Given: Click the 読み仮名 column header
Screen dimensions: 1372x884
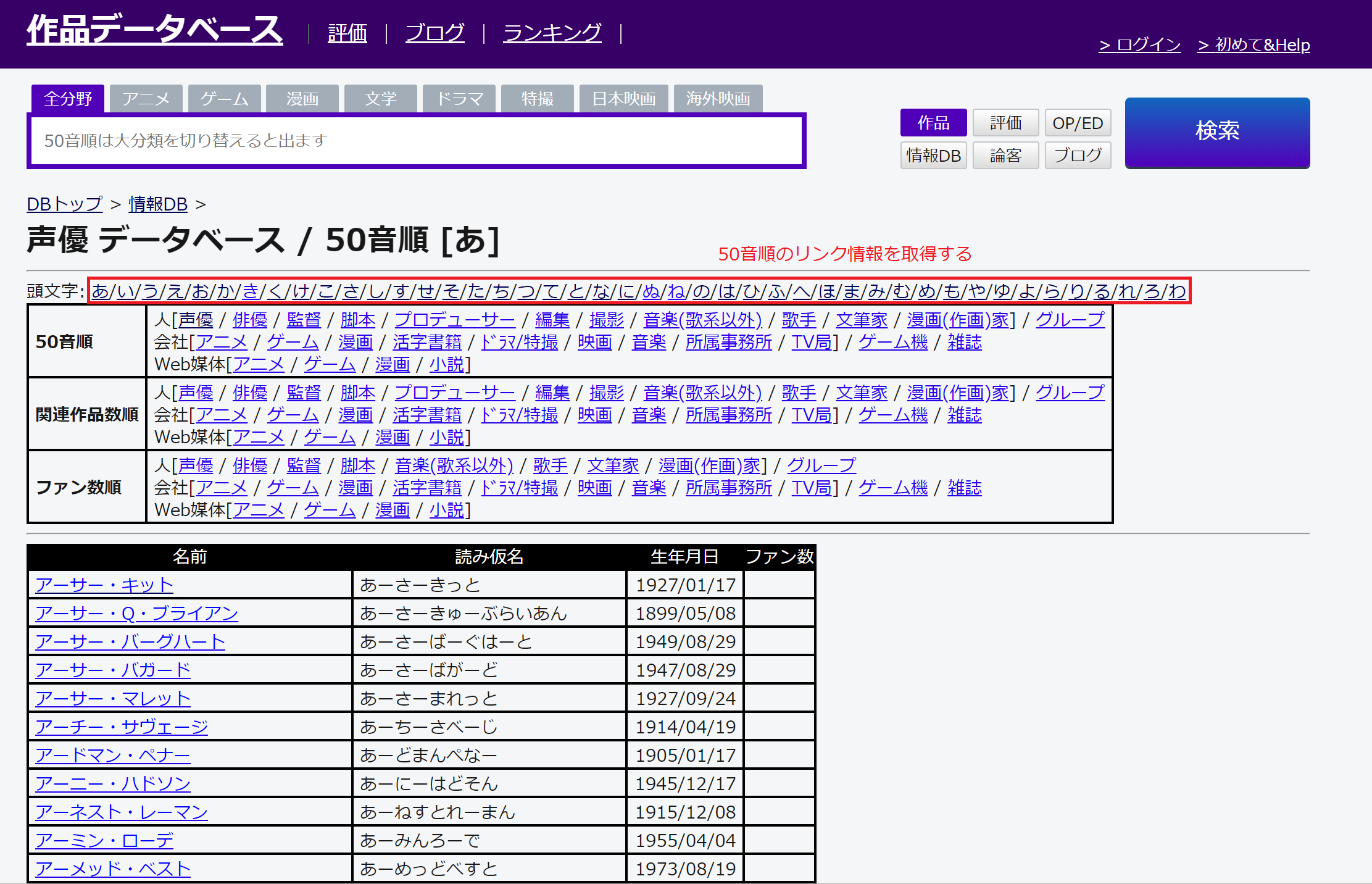Looking at the screenshot, I should [x=489, y=557].
